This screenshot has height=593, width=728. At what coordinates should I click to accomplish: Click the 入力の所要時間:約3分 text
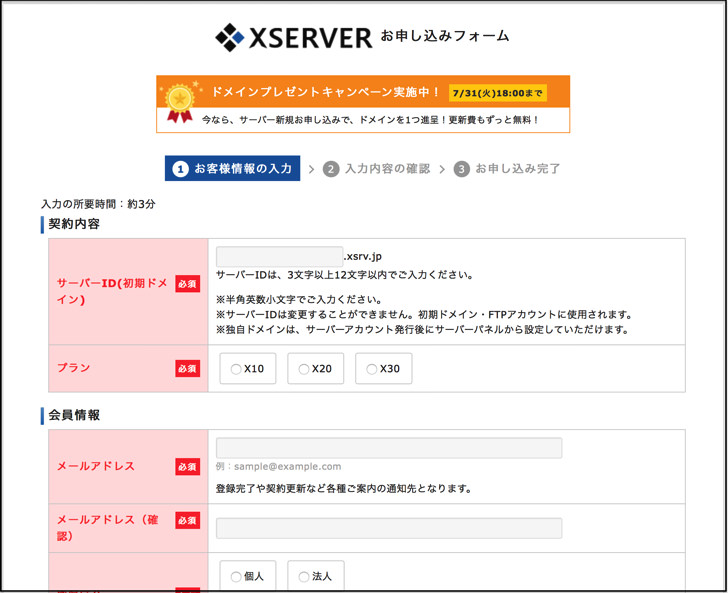pyautogui.click(x=98, y=204)
